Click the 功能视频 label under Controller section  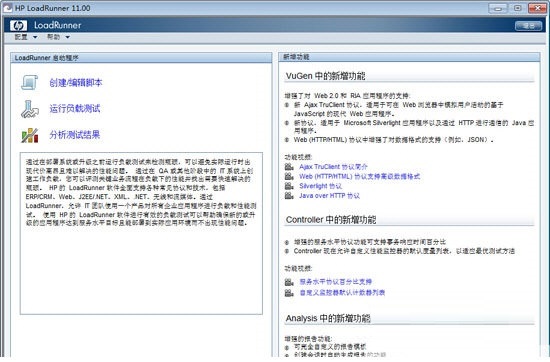[298, 269]
